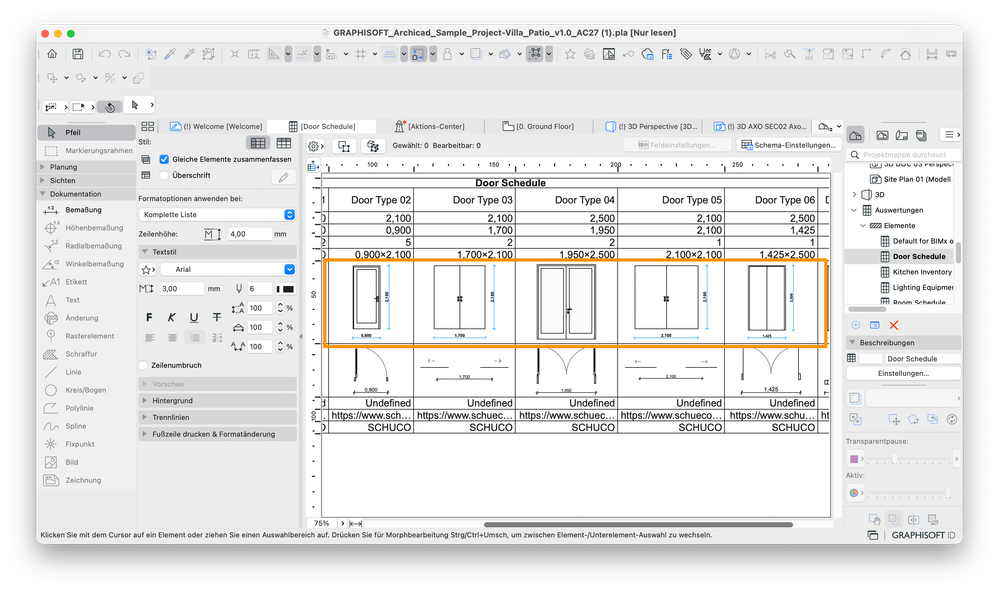The height and width of the screenshot is (592, 999).
Task: Open the Komplette Liste dropdown
Action: [217, 215]
